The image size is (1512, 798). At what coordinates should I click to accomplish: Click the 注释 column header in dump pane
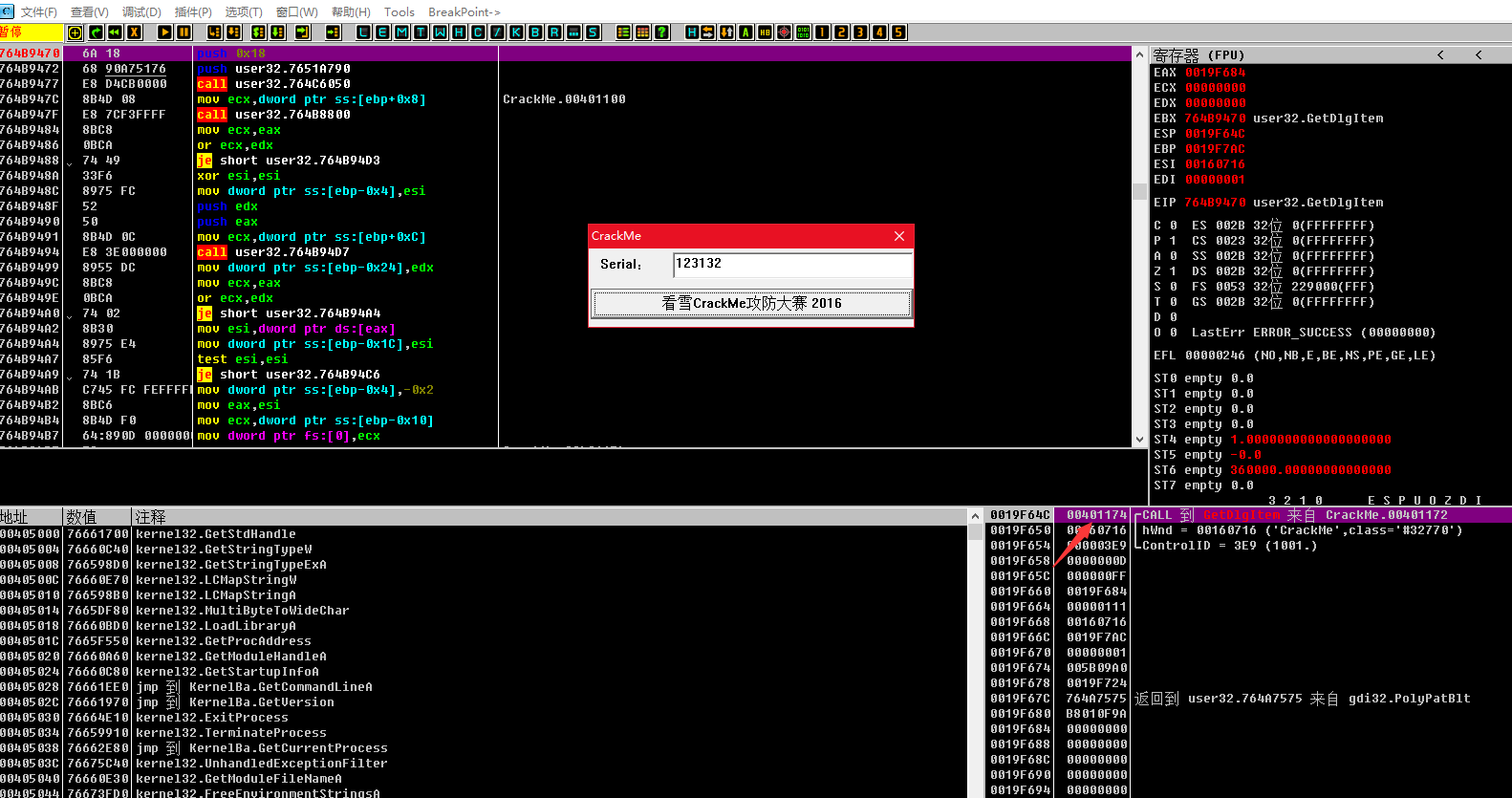(x=550, y=517)
